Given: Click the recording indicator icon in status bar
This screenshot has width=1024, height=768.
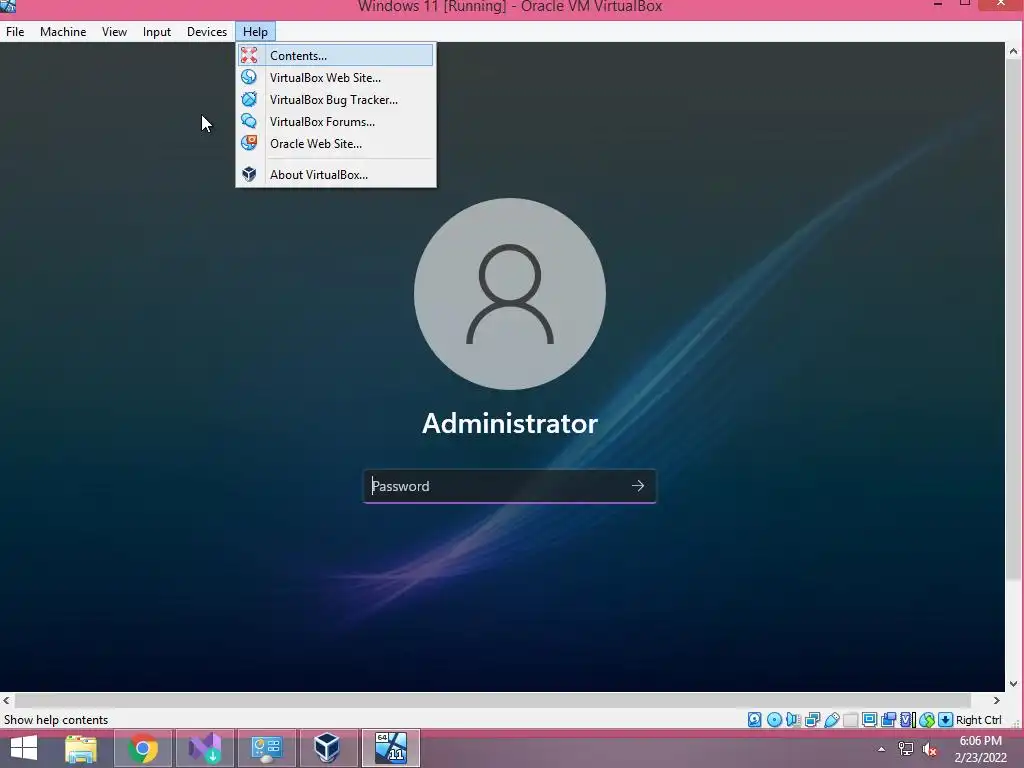Looking at the screenshot, I should [x=888, y=720].
